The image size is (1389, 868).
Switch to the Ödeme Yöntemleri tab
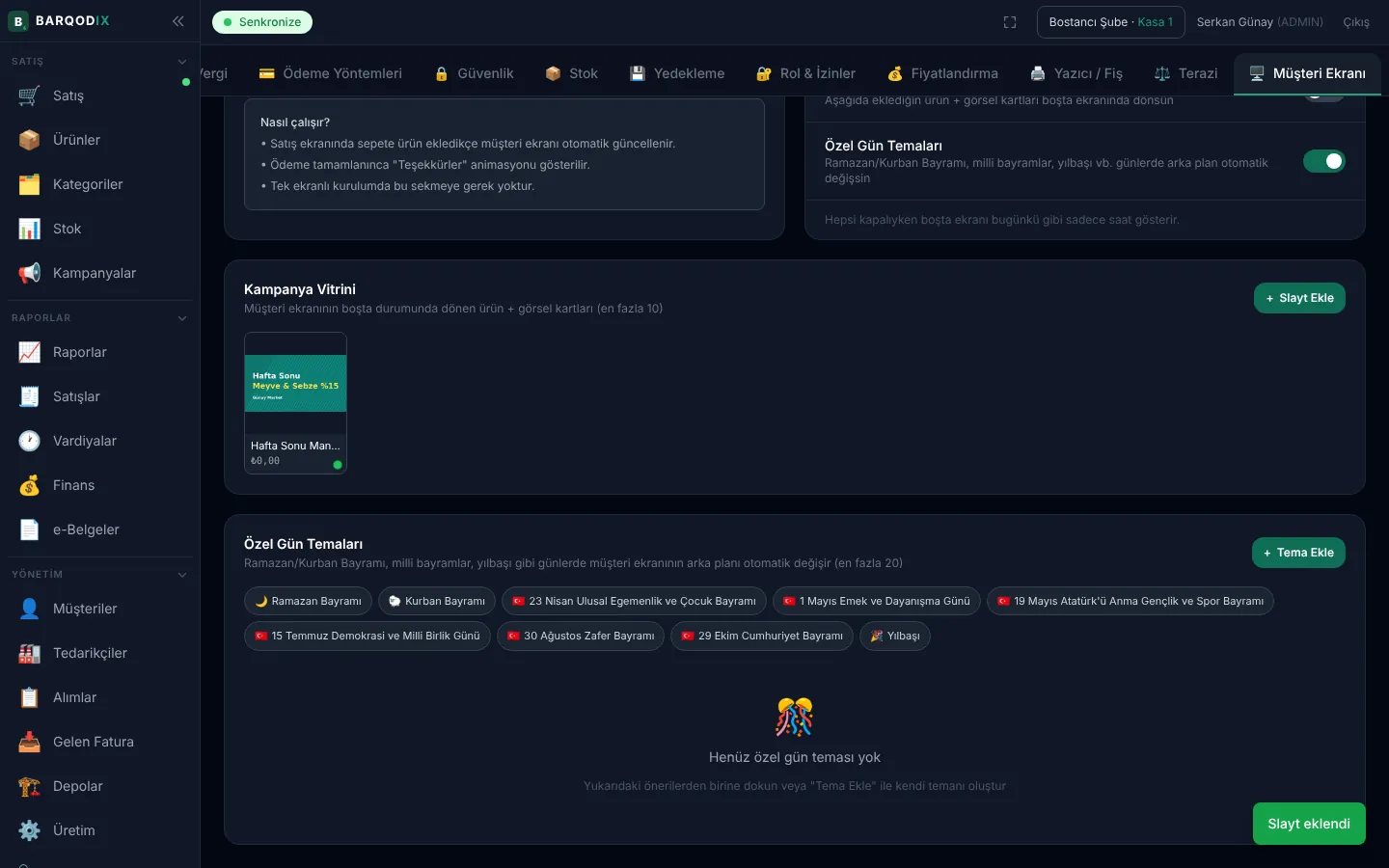tap(330, 73)
